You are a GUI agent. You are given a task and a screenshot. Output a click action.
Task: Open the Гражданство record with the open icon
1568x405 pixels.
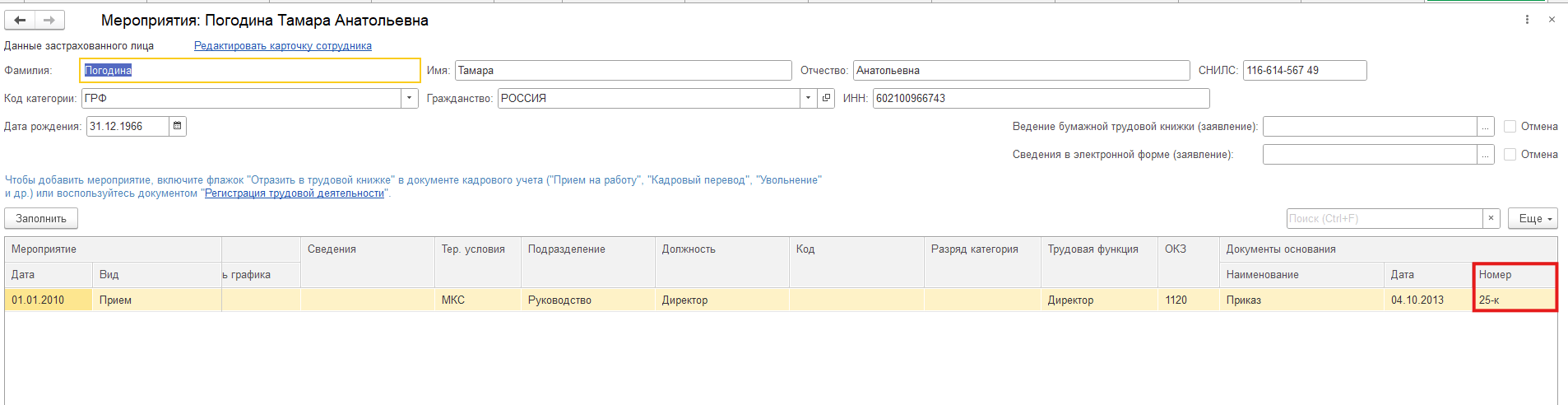(x=826, y=98)
